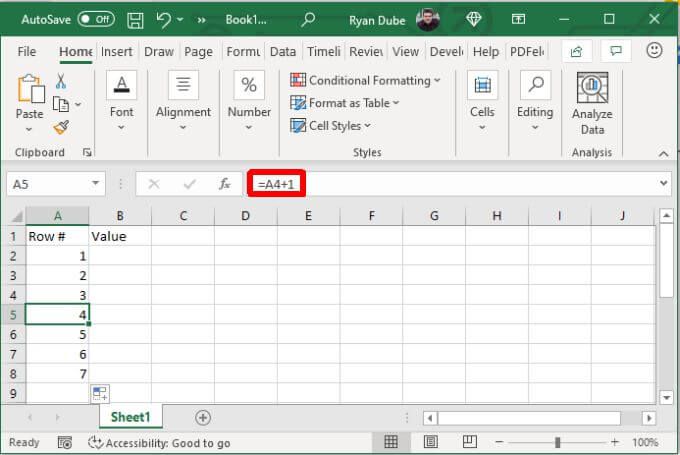Click the Save icon in title bar
The image size is (680, 455).
(x=135, y=20)
